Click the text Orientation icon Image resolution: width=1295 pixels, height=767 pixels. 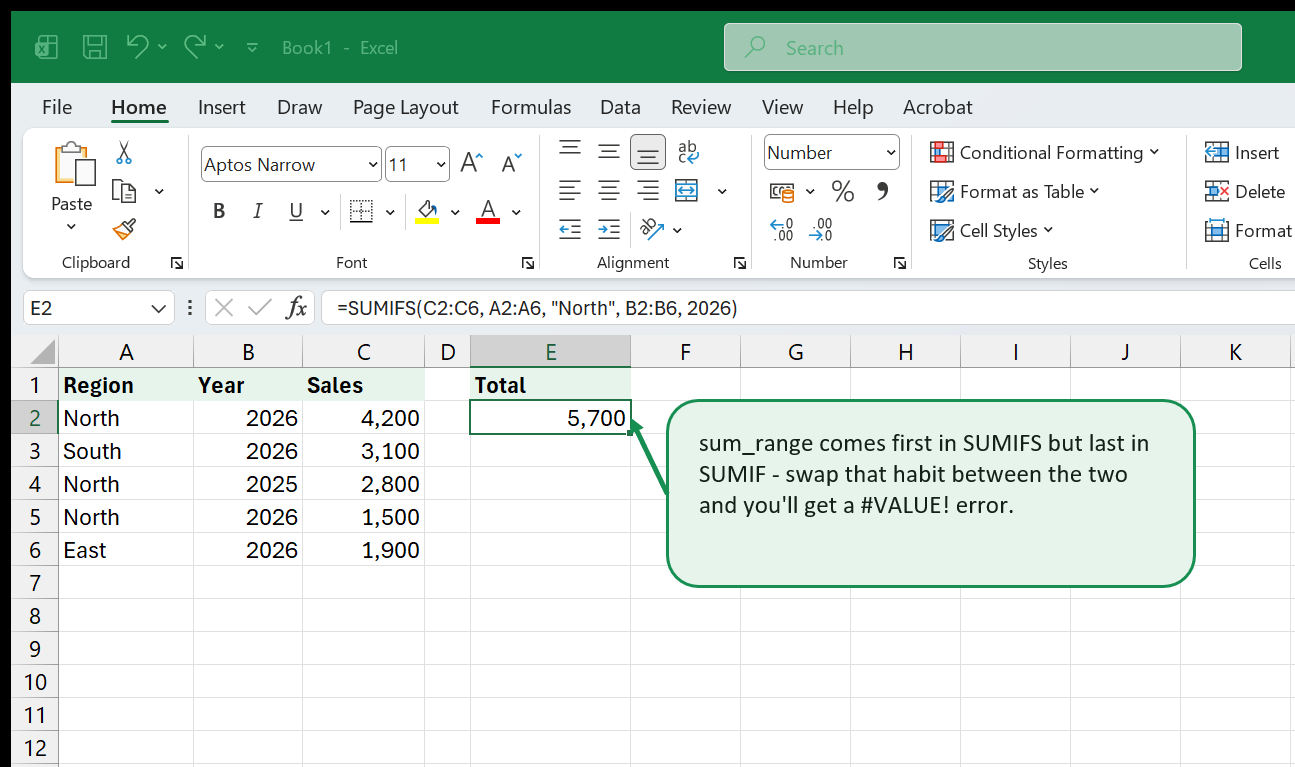coord(651,229)
